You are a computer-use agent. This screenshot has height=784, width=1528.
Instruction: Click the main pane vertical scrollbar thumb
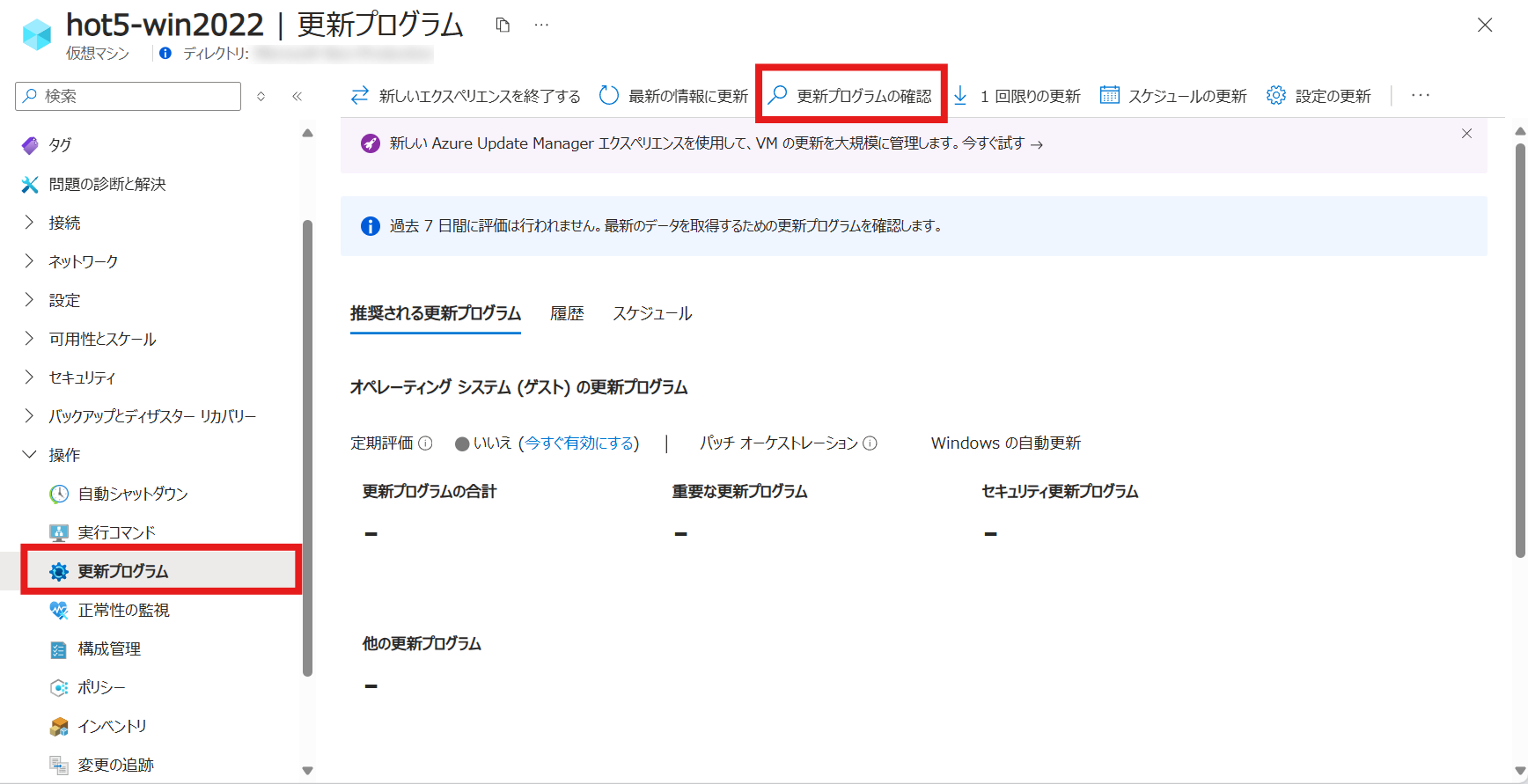coord(1520,349)
